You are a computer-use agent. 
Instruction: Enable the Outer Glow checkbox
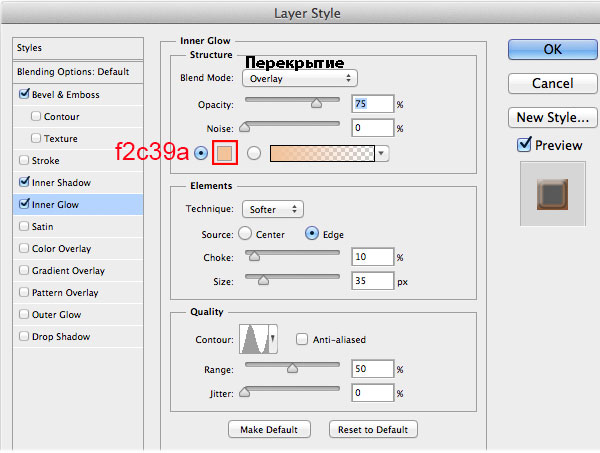[24, 314]
